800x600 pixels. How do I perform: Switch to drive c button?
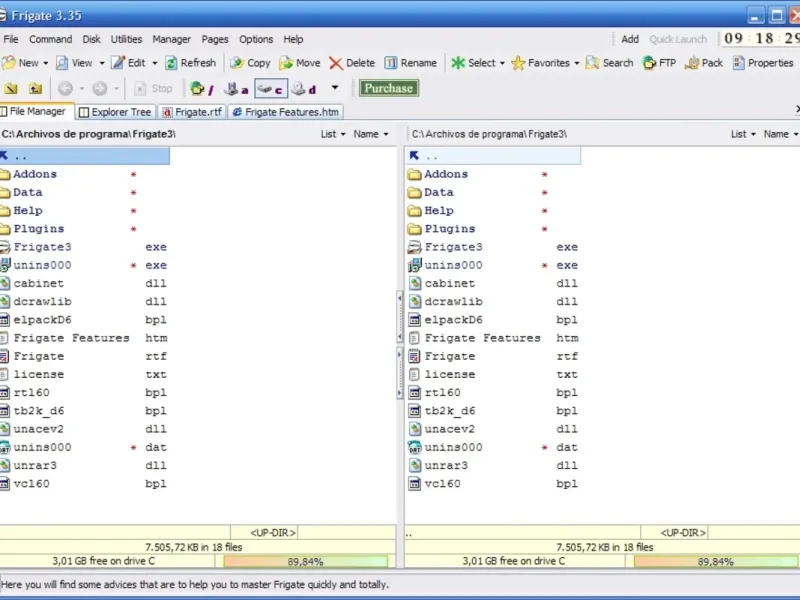[x=269, y=88]
